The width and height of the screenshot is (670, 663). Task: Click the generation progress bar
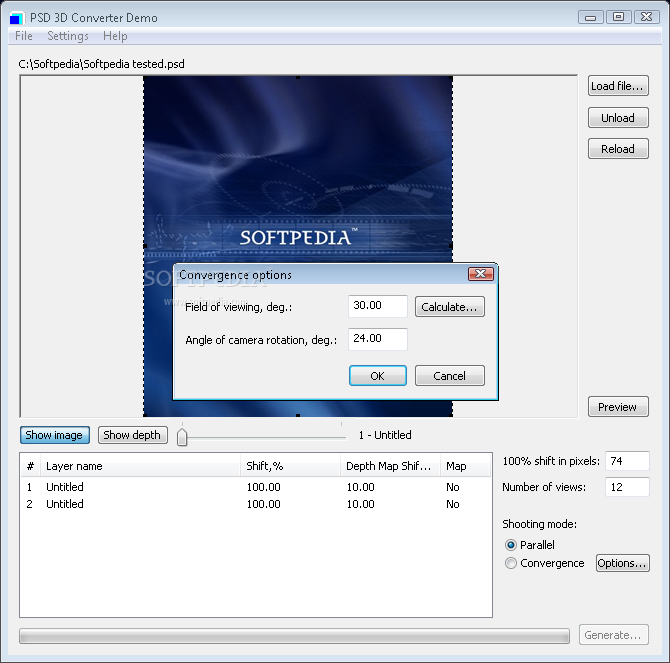294,636
